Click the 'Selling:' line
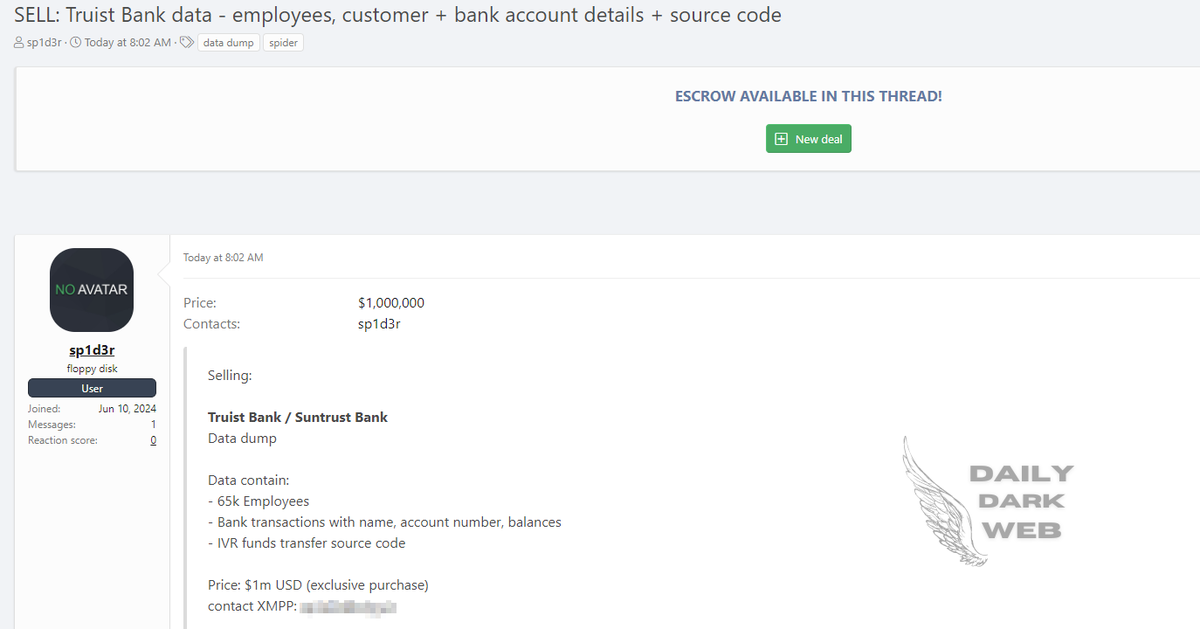1200x629 pixels. tap(230, 376)
